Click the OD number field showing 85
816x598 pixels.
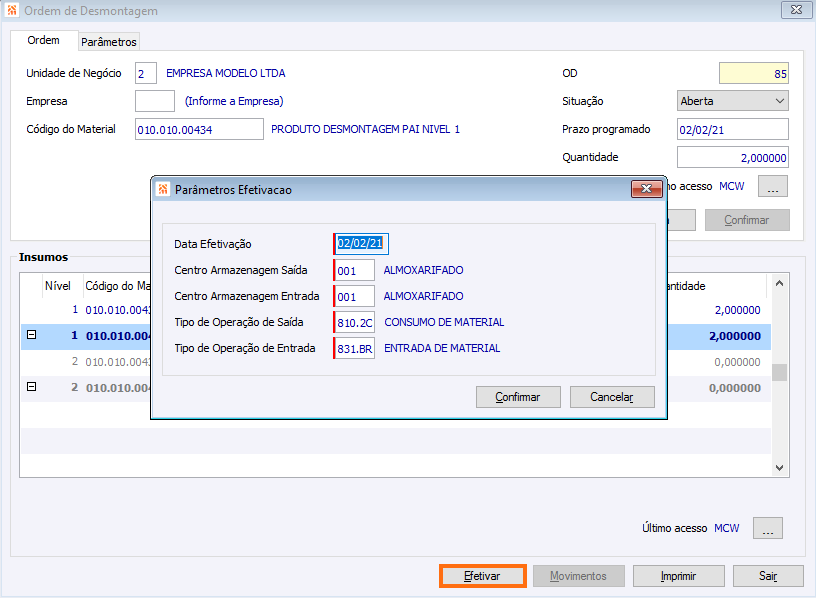(x=754, y=73)
